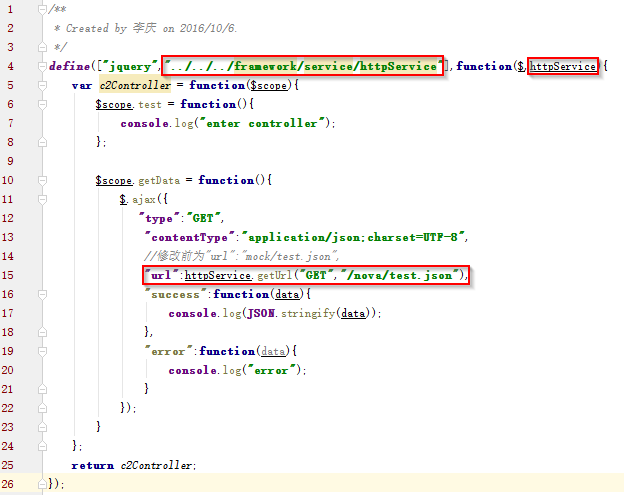This screenshot has width=624, height=495.
Task: Click httpService reference on line 15
Action: coord(218,275)
